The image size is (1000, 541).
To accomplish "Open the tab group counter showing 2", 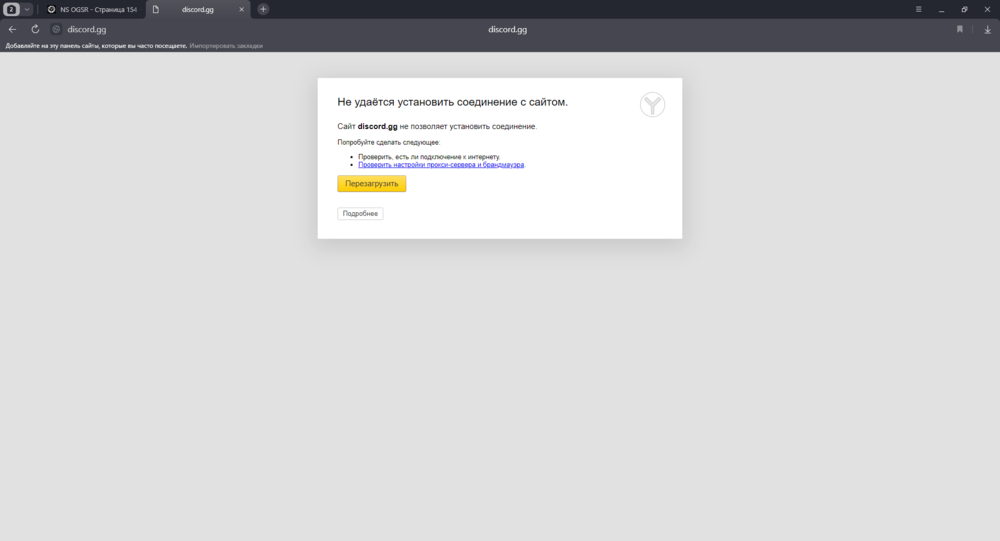I will [11, 10].
